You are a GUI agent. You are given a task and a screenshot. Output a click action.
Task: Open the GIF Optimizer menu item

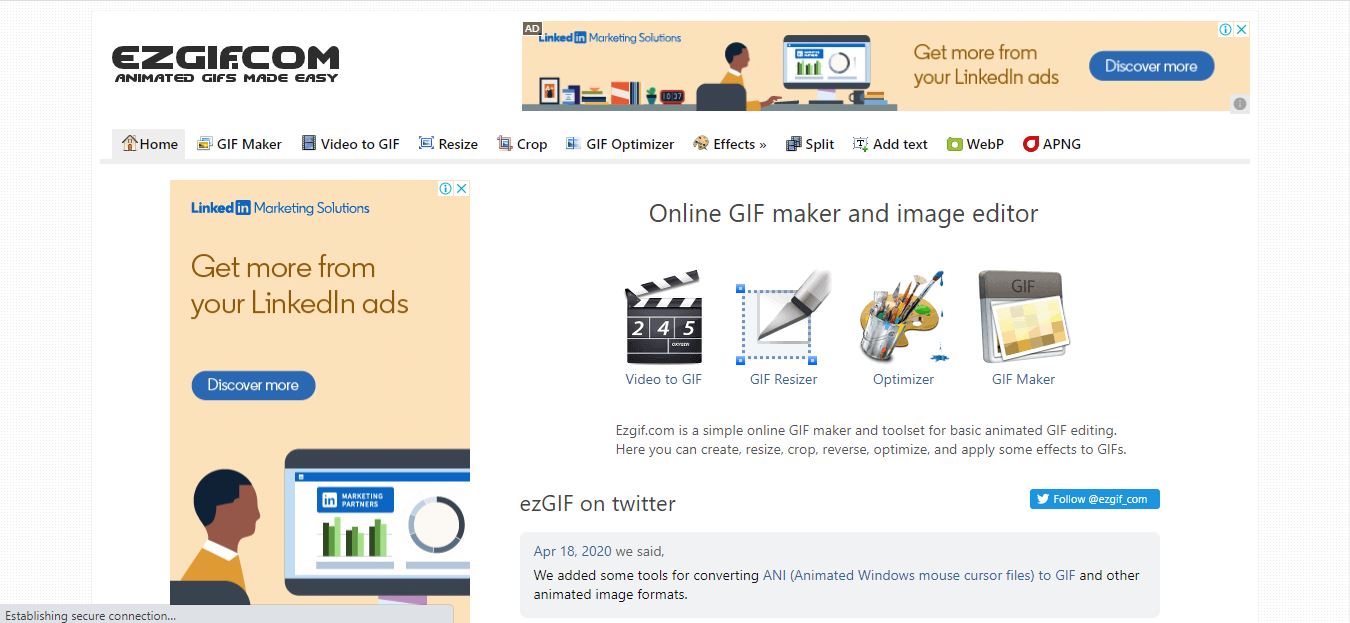620,144
